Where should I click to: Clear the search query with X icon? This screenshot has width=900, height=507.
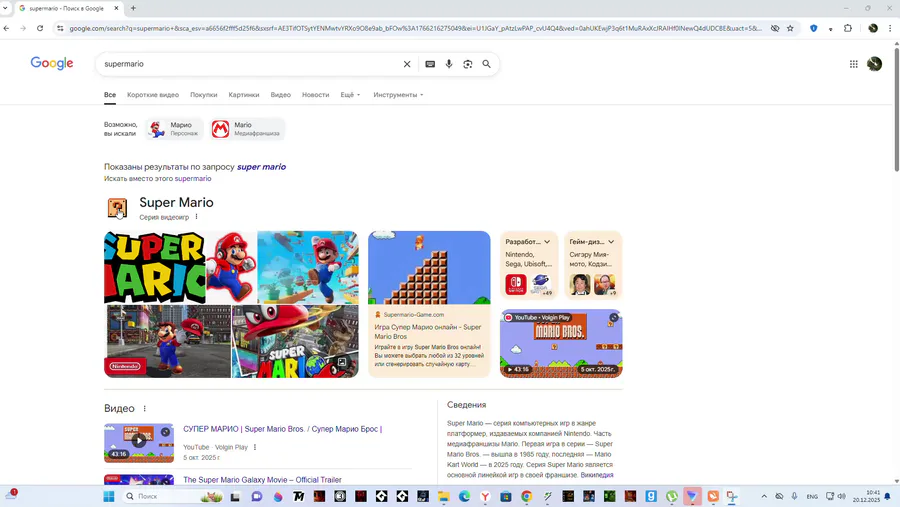tap(407, 64)
